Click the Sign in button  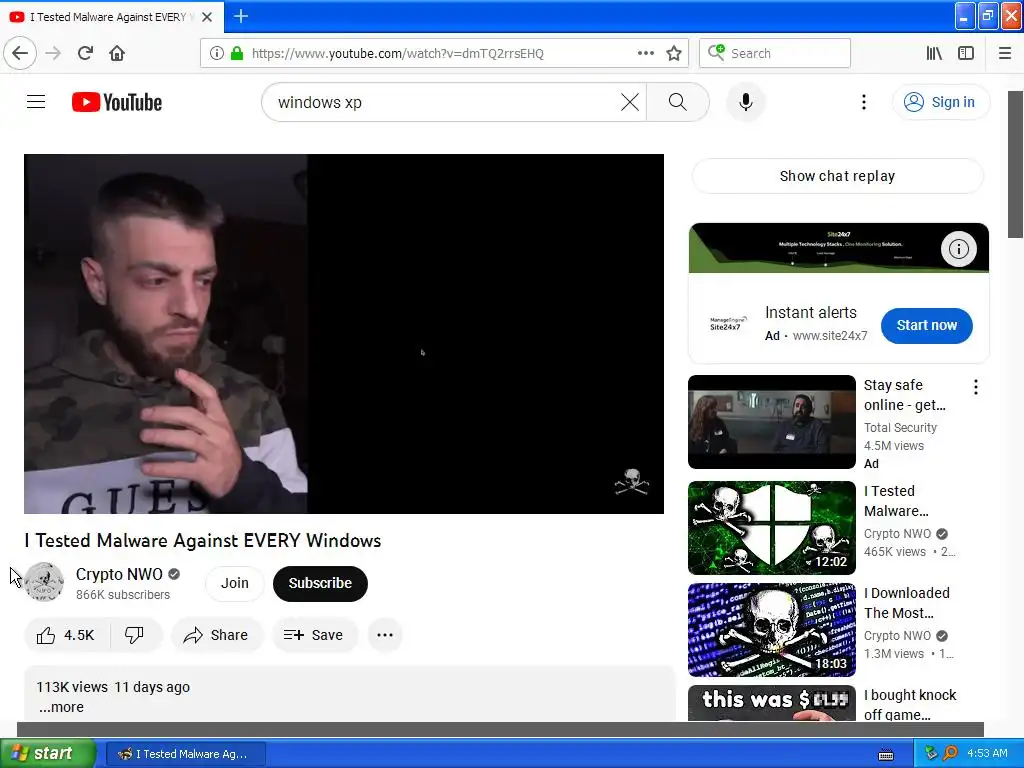(940, 102)
